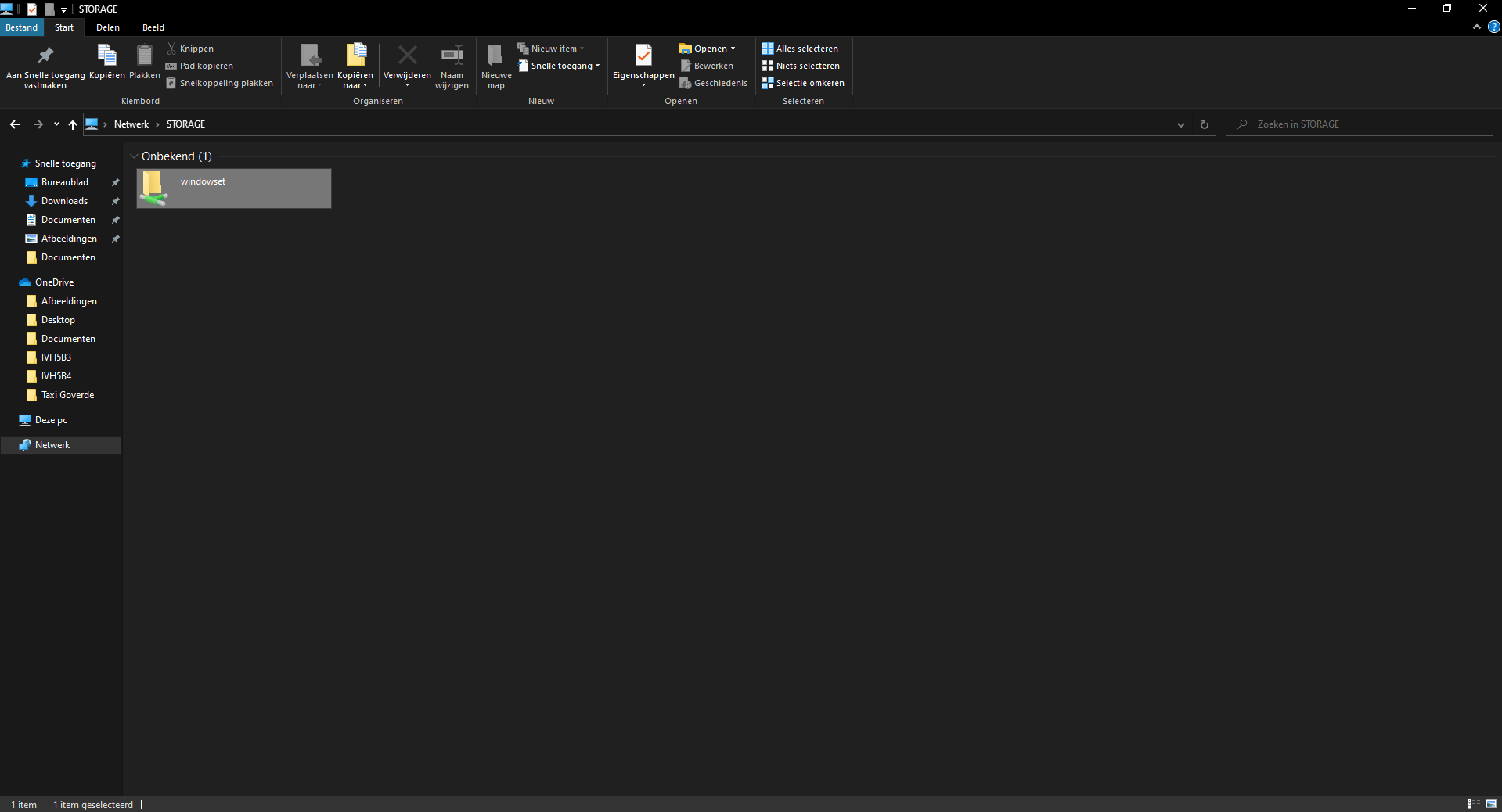Go forward with the forward arrow

pyautogui.click(x=38, y=124)
